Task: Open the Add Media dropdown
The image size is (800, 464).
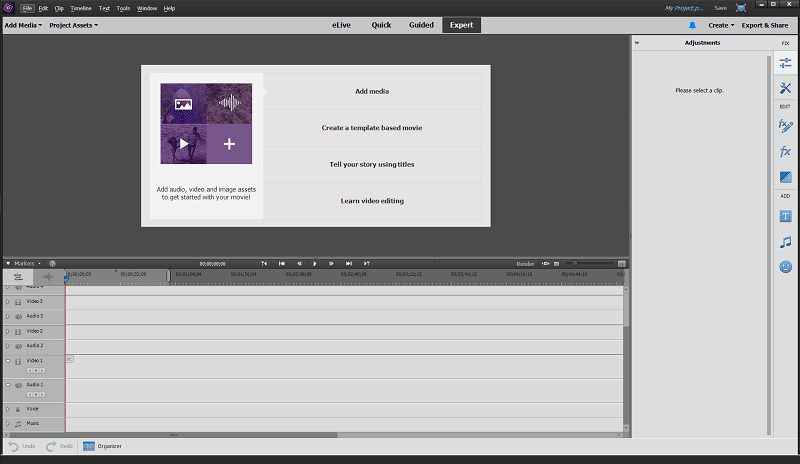Action: point(23,25)
